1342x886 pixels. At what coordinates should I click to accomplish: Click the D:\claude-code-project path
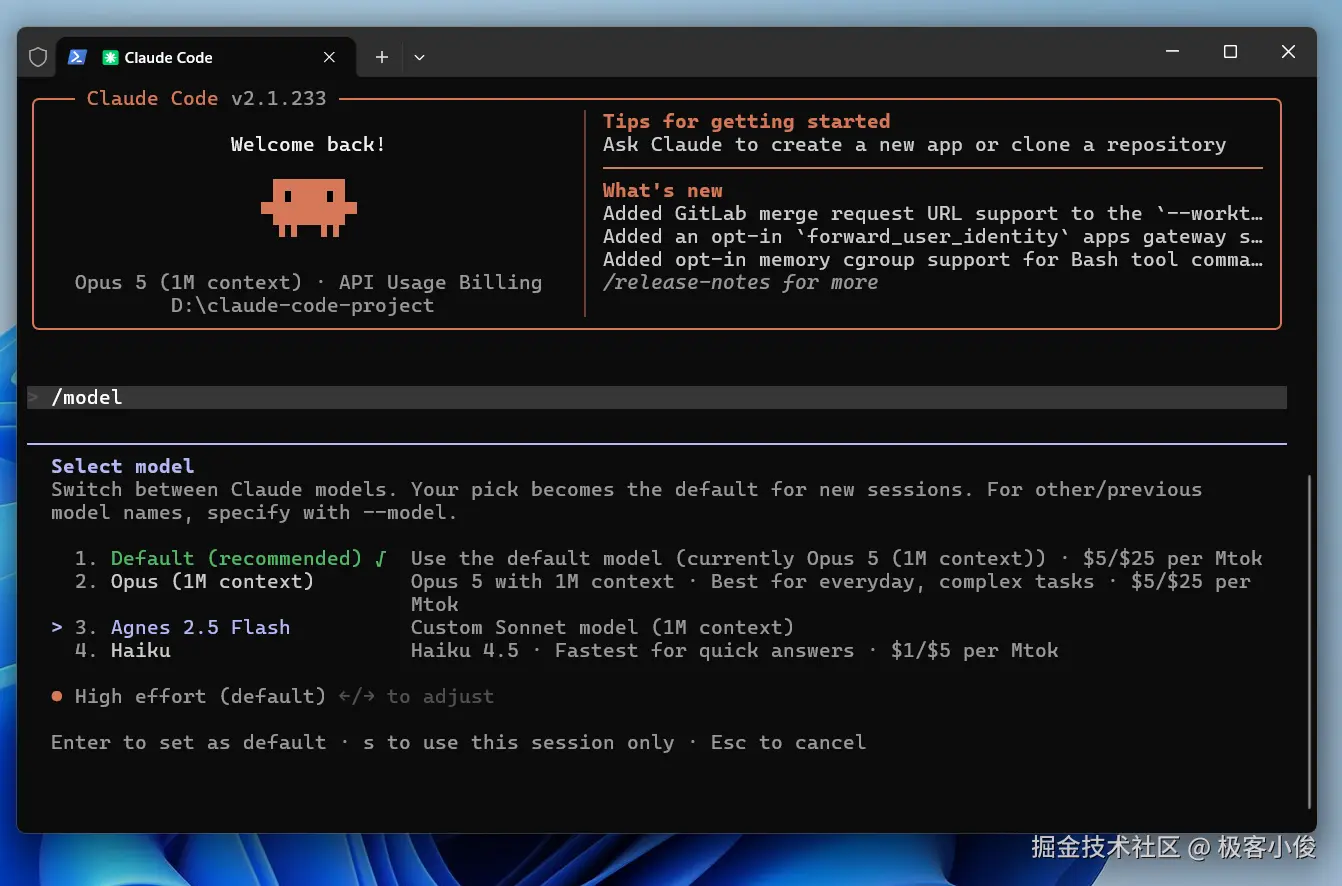tap(302, 305)
